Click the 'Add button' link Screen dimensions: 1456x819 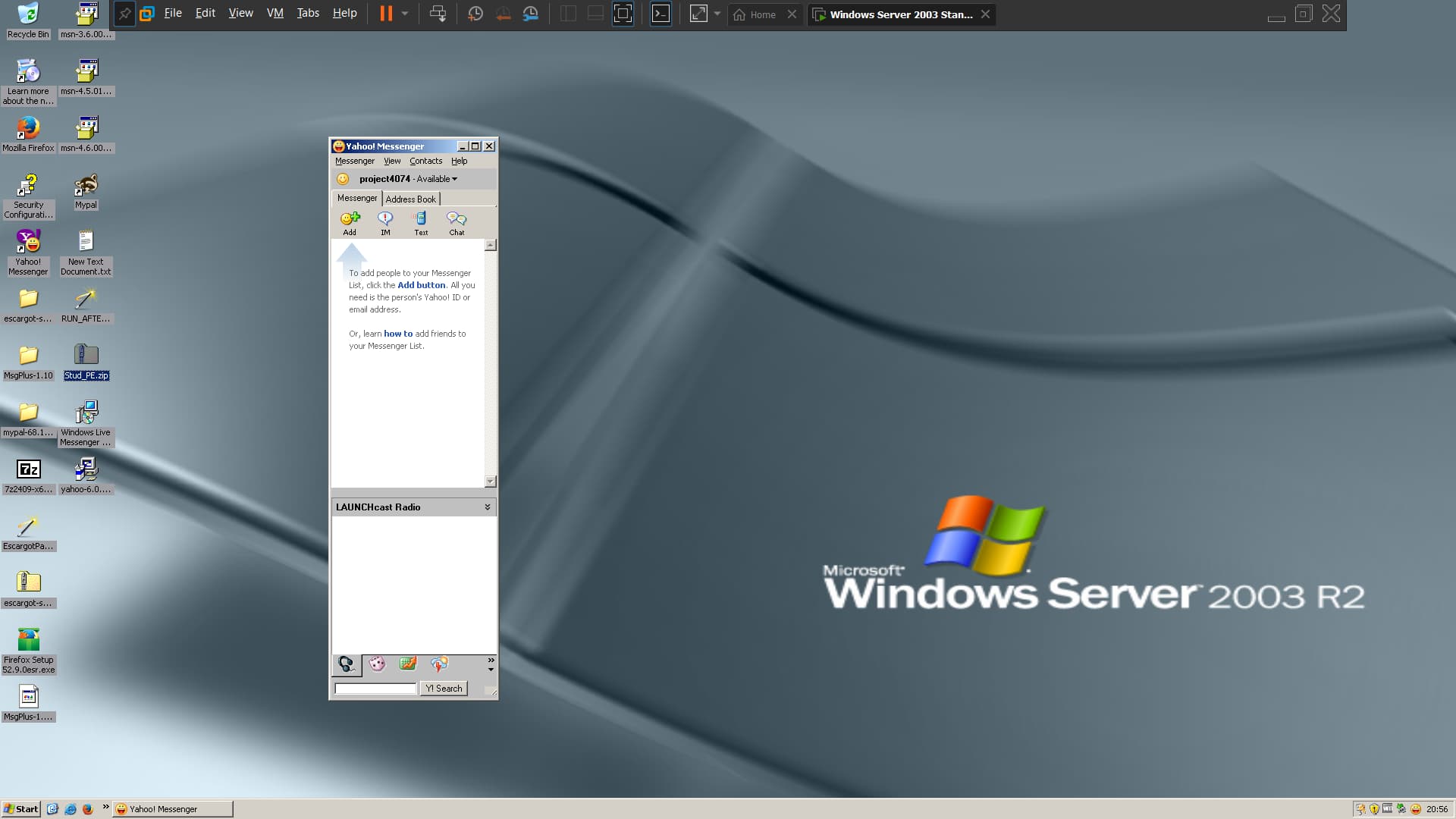pos(422,285)
